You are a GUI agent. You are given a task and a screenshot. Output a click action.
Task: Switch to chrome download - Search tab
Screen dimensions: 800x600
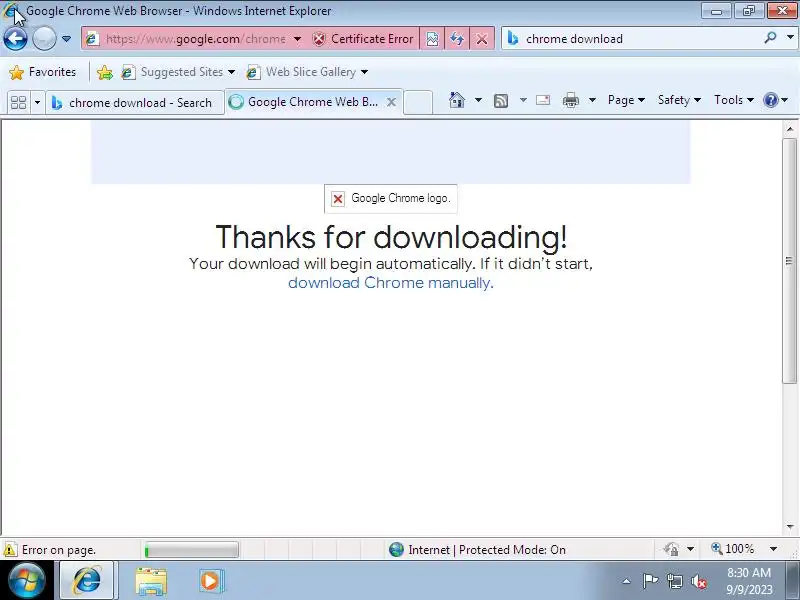[135, 103]
